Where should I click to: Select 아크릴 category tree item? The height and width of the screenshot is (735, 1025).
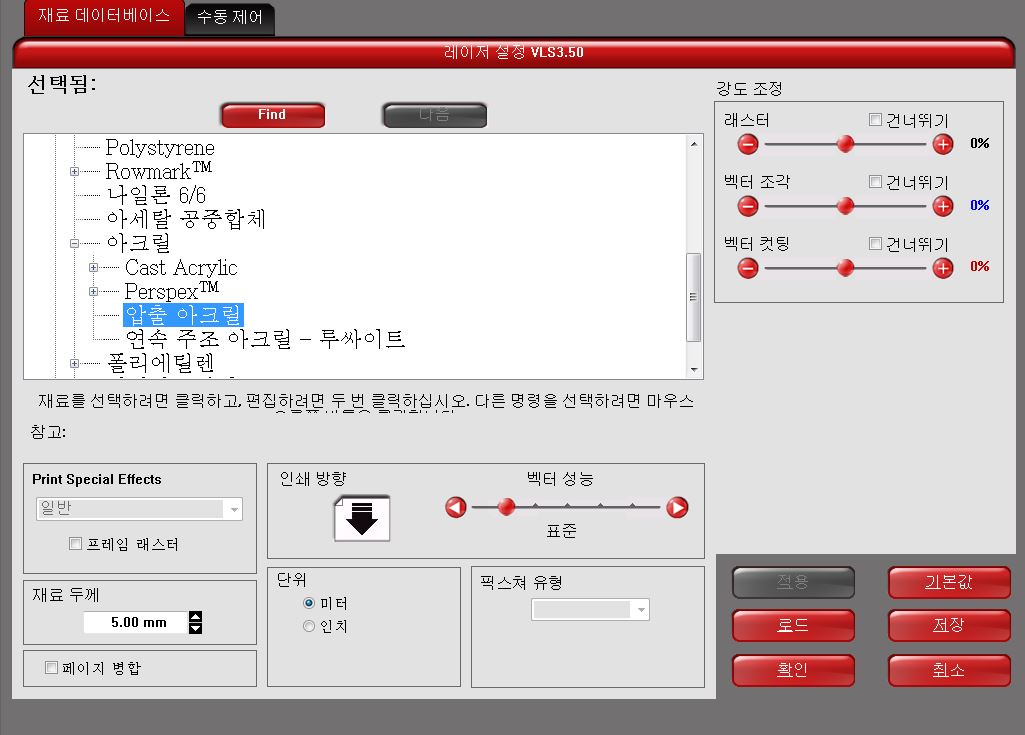[x=139, y=243]
